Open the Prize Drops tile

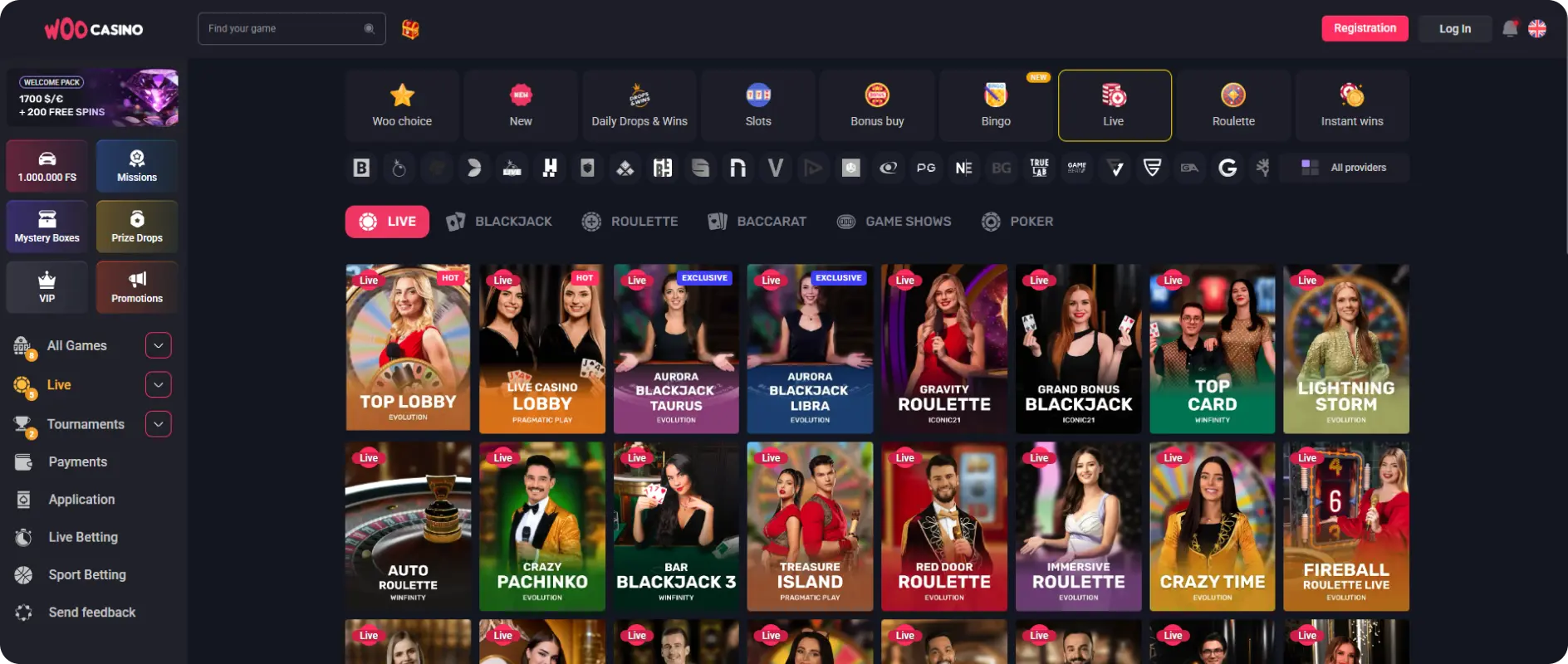137,227
